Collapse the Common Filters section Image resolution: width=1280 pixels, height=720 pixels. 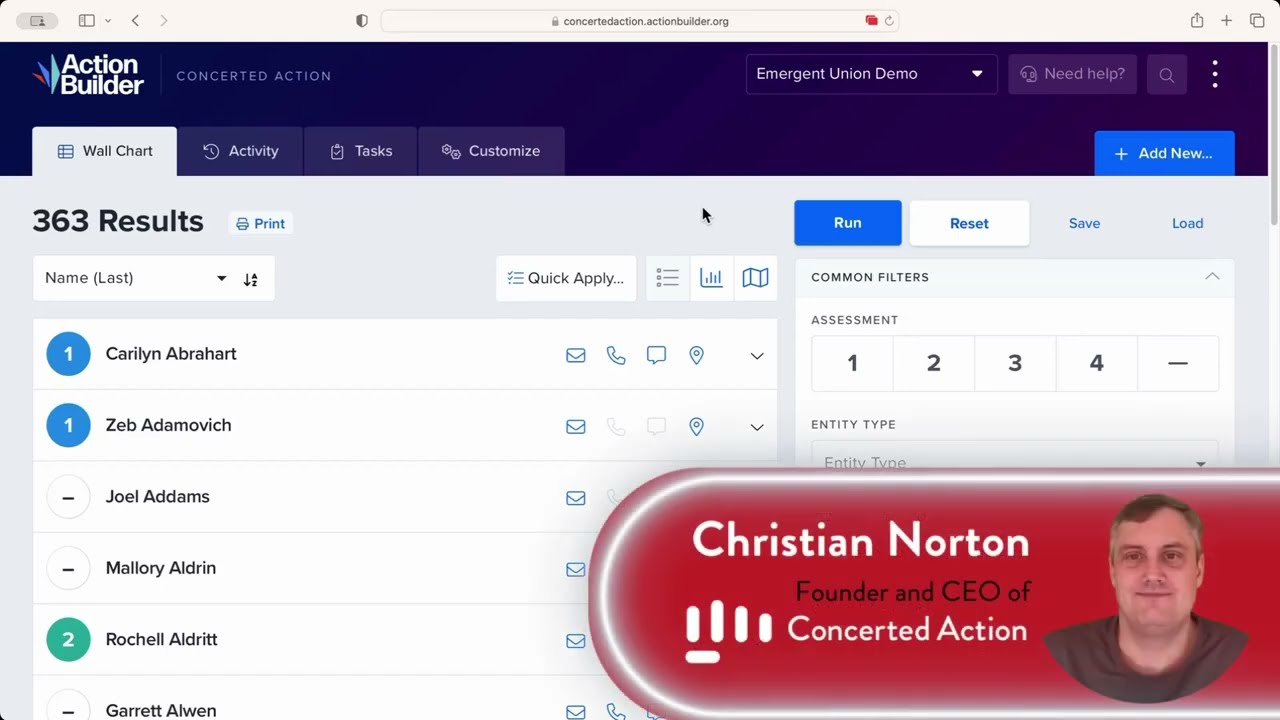click(1212, 277)
